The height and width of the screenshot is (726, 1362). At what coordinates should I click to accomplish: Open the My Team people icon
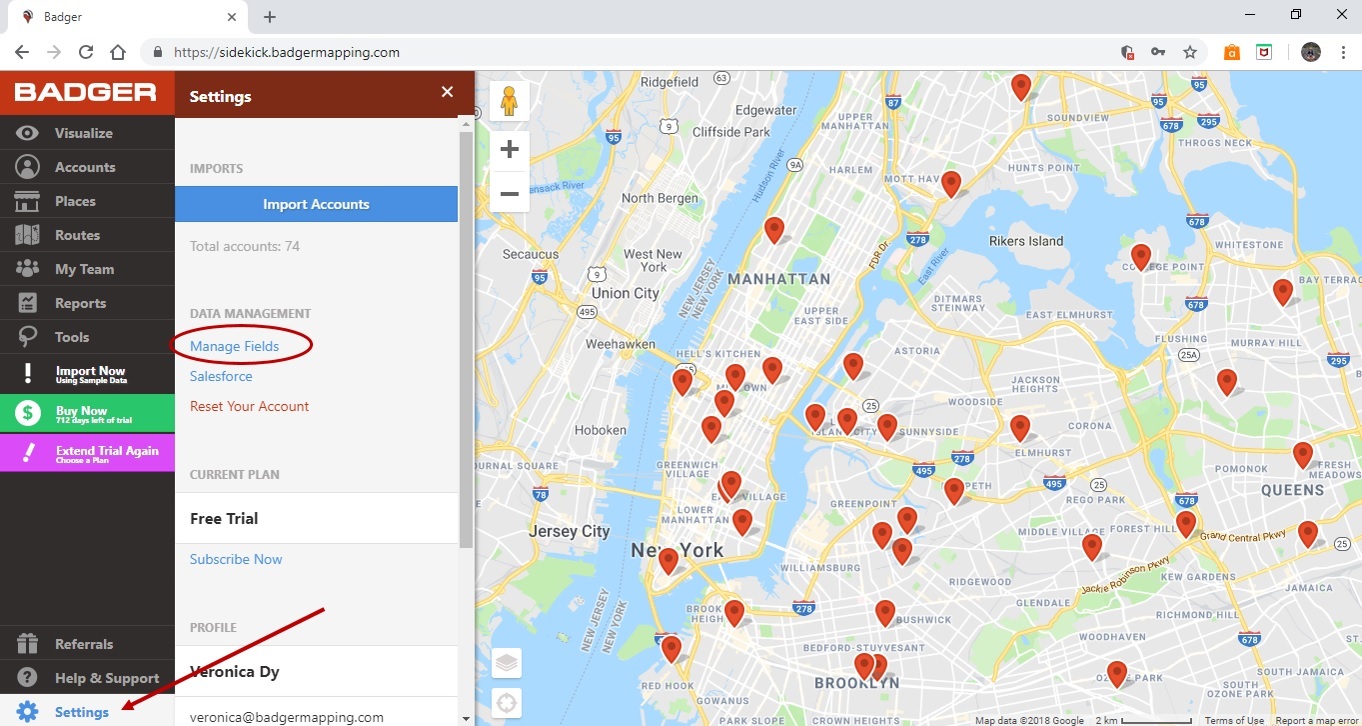click(27, 269)
